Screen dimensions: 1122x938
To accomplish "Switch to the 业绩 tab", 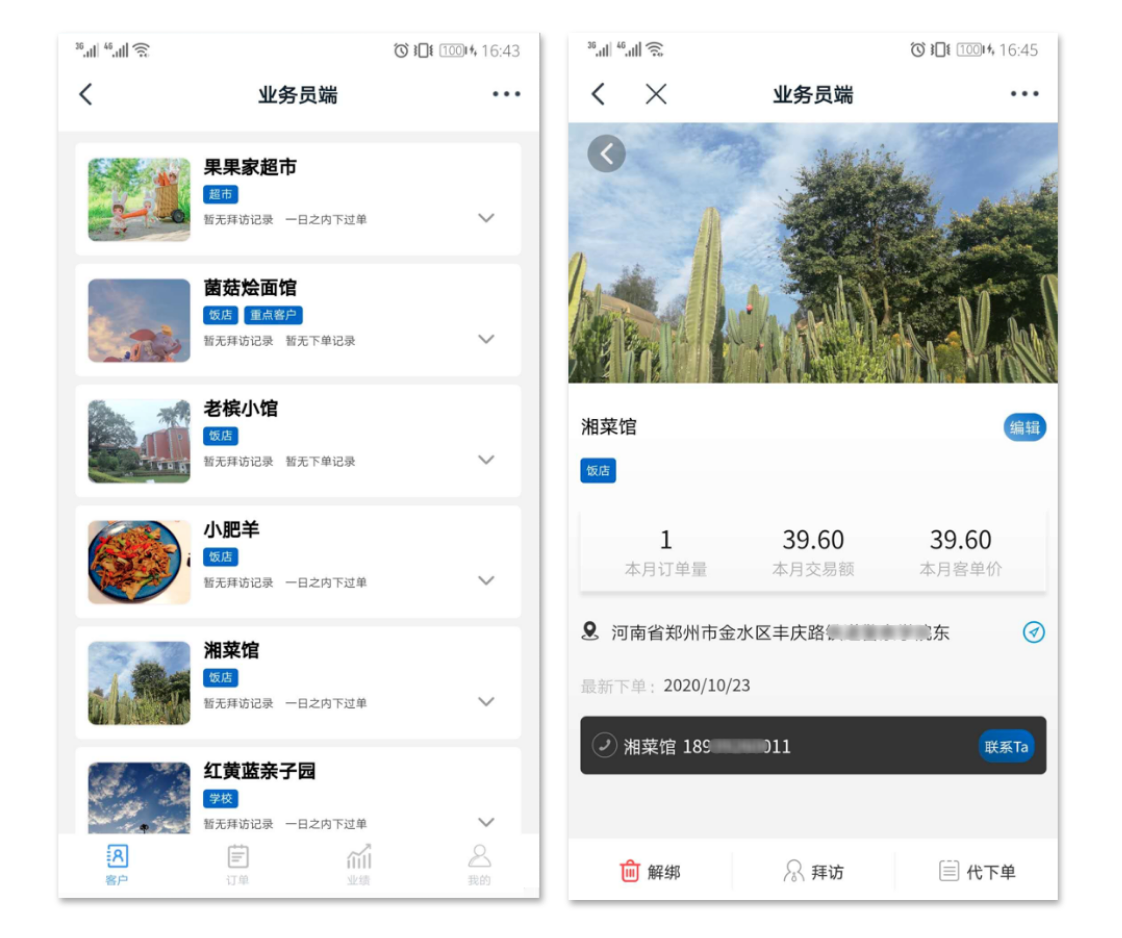I will pyautogui.click(x=358, y=865).
